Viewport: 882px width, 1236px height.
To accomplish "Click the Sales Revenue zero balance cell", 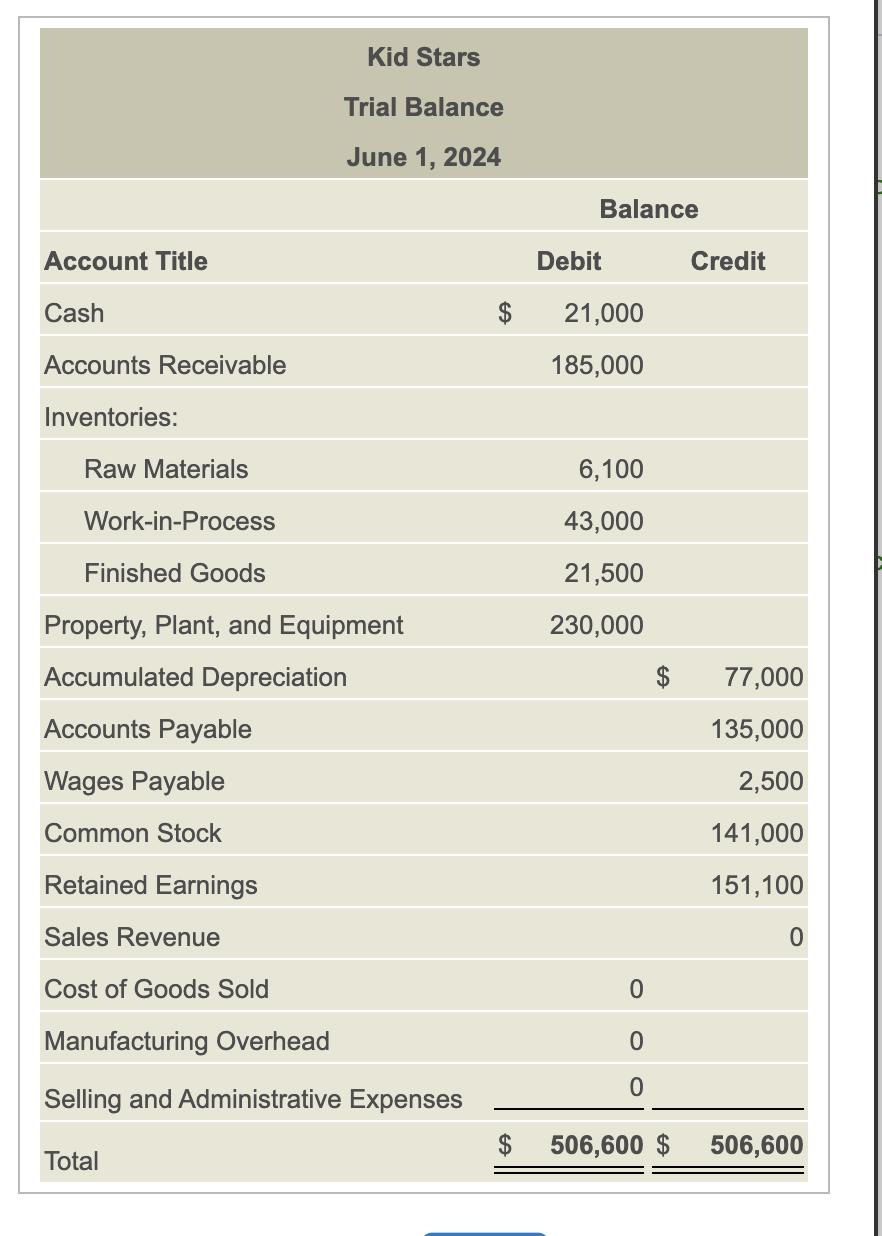I will [x=795, y=937].
